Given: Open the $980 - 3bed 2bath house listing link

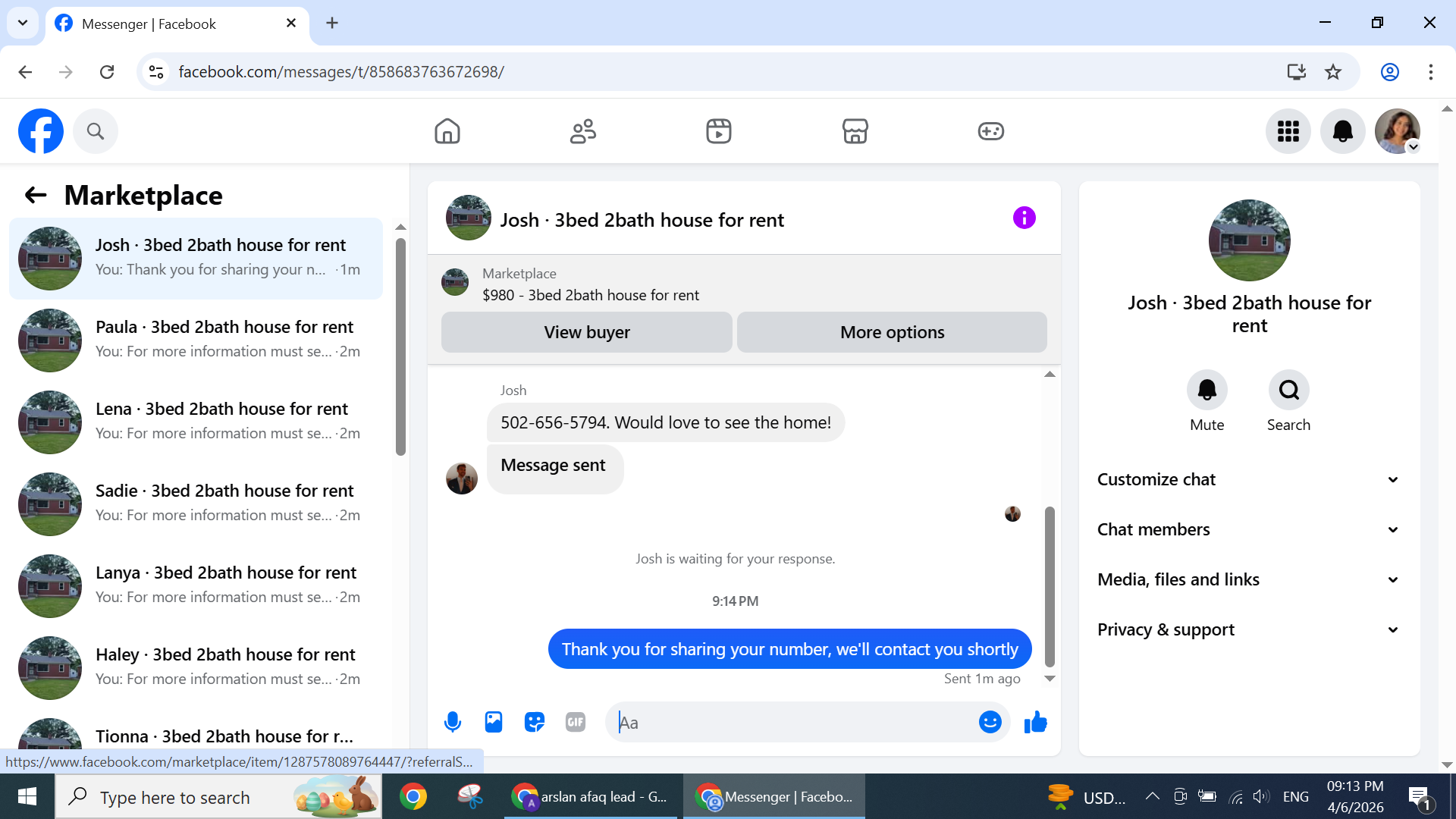Looking at the screenshot, I should (591, 295).
